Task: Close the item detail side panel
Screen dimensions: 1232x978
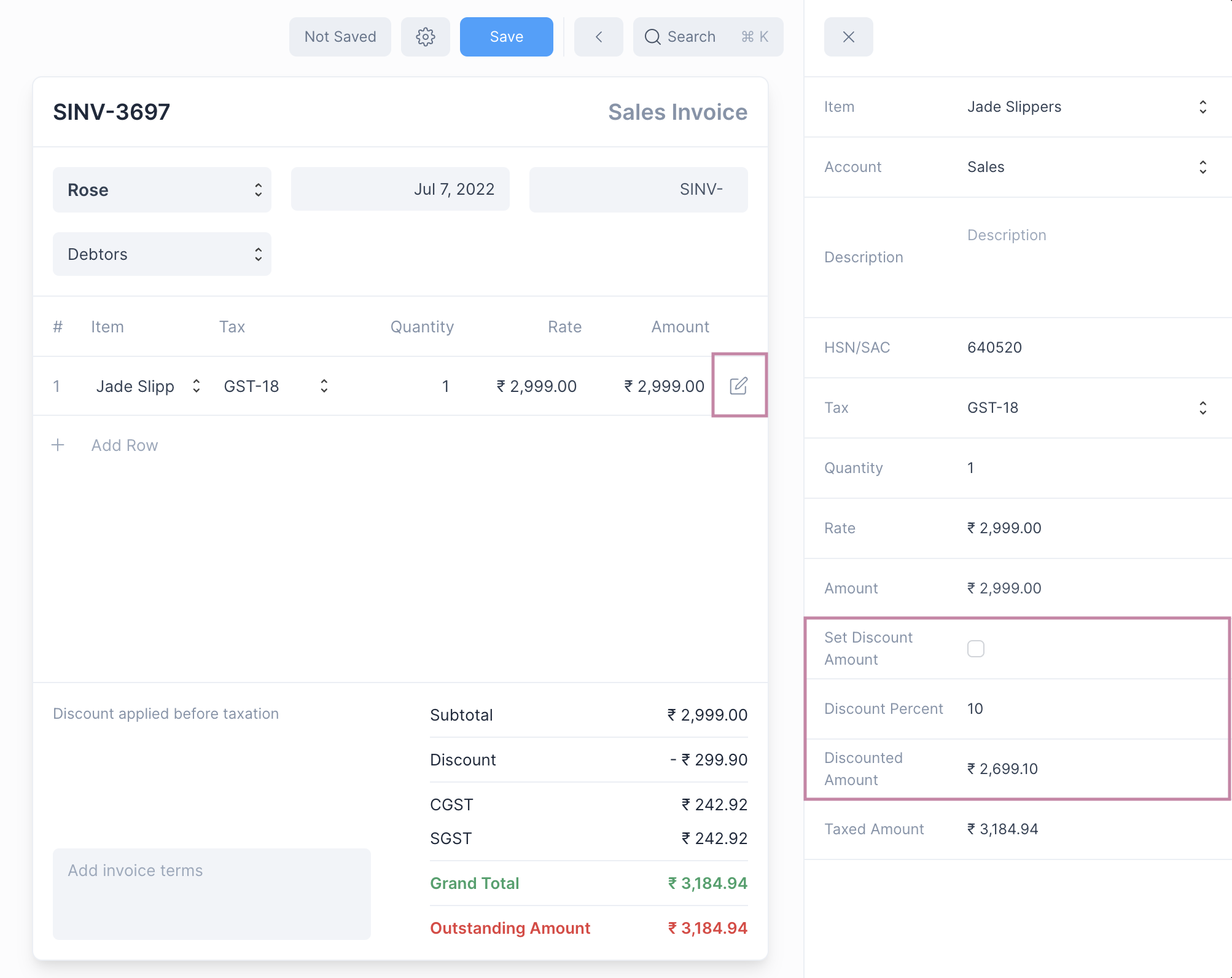Action: (848, 37)
